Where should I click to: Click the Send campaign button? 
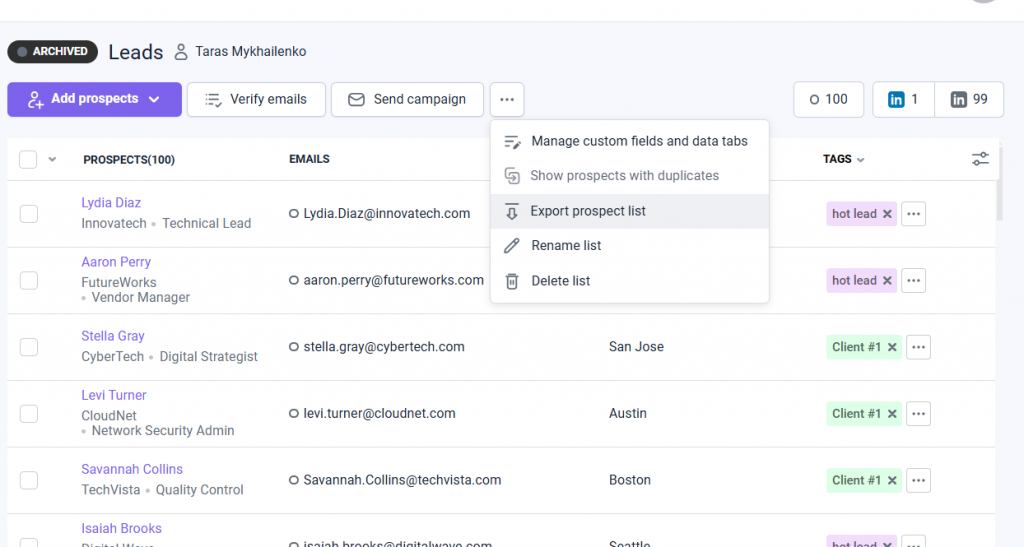click(407, 99)
